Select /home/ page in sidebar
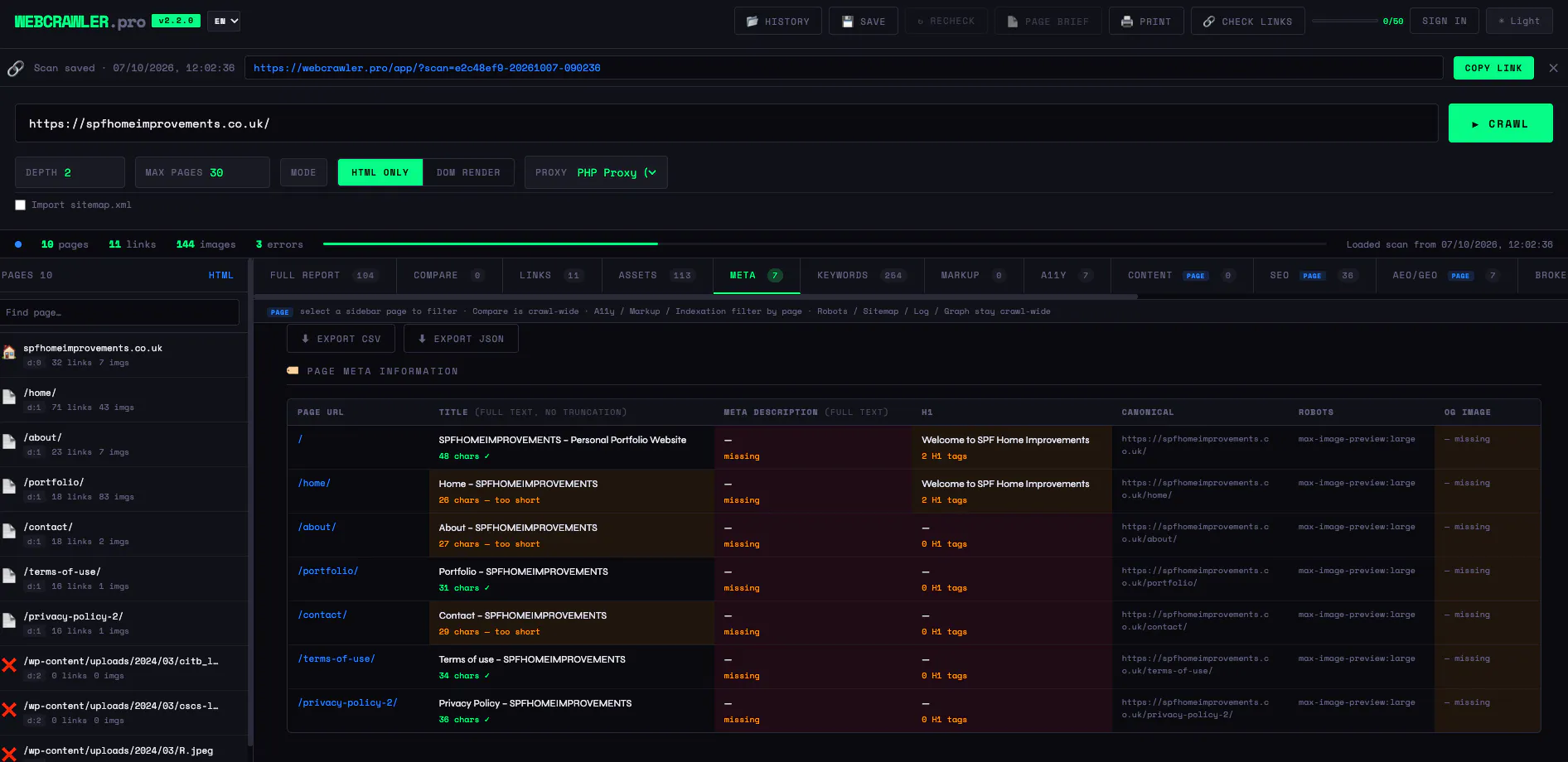This screenshot has height=762, width=1568. click(124, 399)
